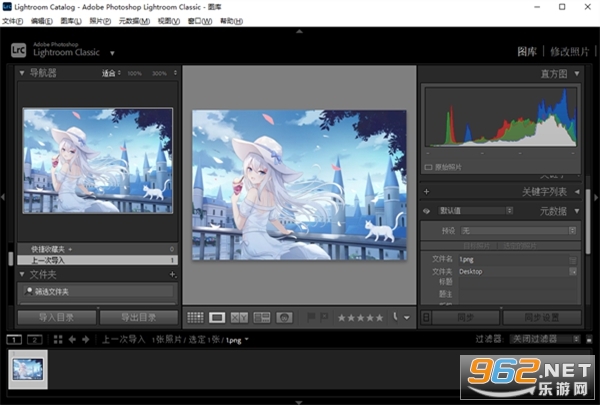Click the Lrc logo badge

[x=18, y=50]
